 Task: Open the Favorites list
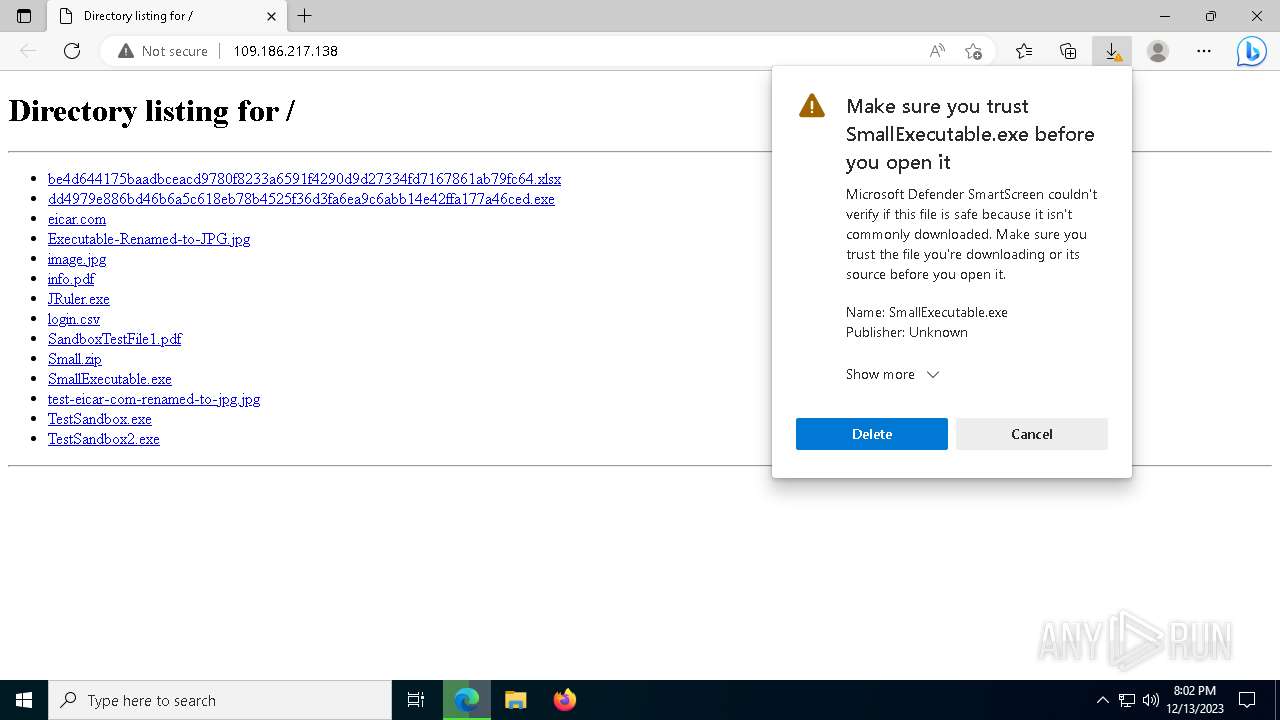(1024, 51)
